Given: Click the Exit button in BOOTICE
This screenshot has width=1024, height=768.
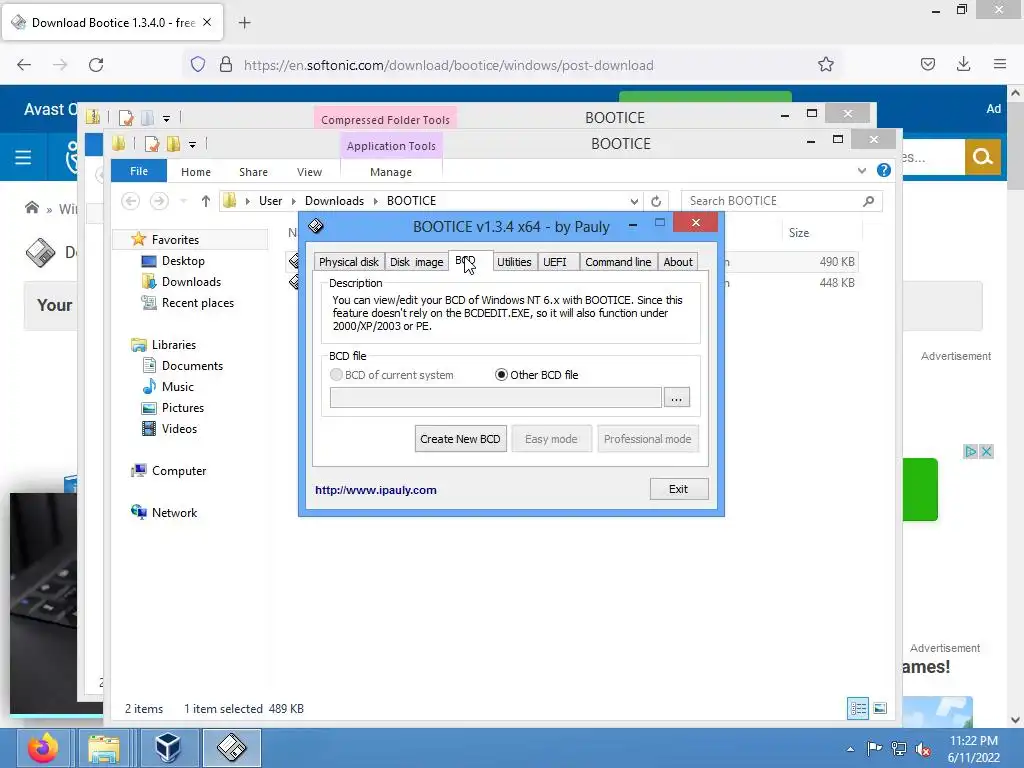Looking at the screenshot, I should 679,489.
